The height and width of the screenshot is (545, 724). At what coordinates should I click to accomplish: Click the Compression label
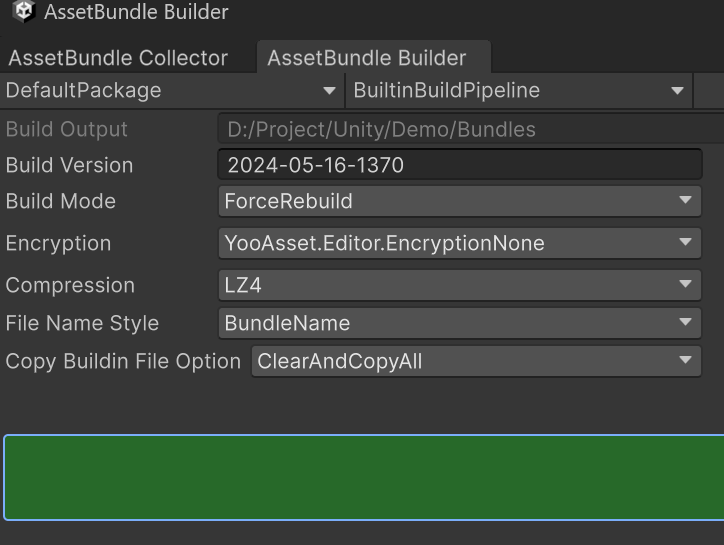tap(70, 285)
